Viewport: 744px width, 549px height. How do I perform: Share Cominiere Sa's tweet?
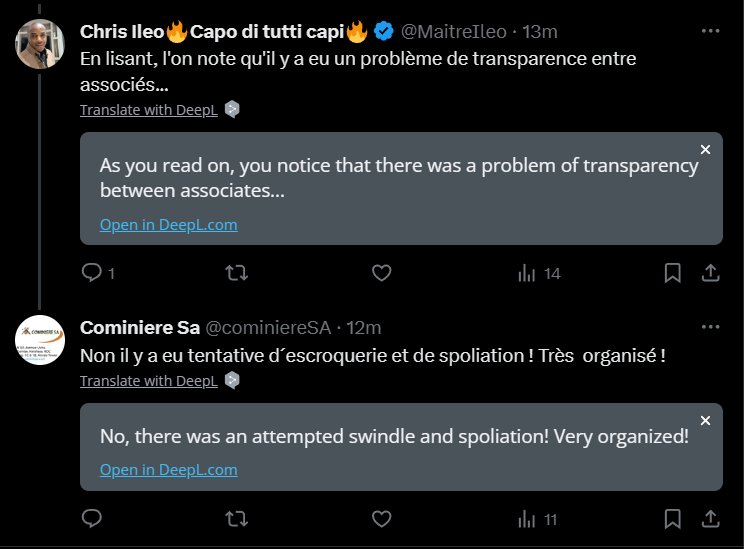[710, 519]
